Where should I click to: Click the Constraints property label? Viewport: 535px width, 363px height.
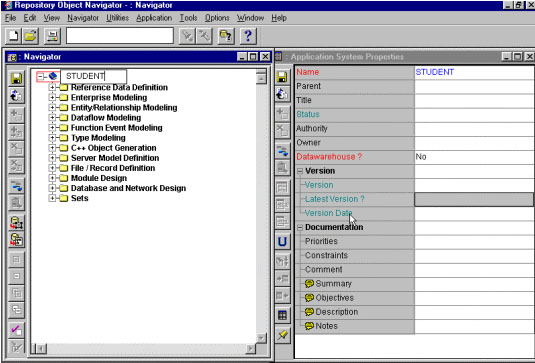pyautogui.click(x=326, y=255)
